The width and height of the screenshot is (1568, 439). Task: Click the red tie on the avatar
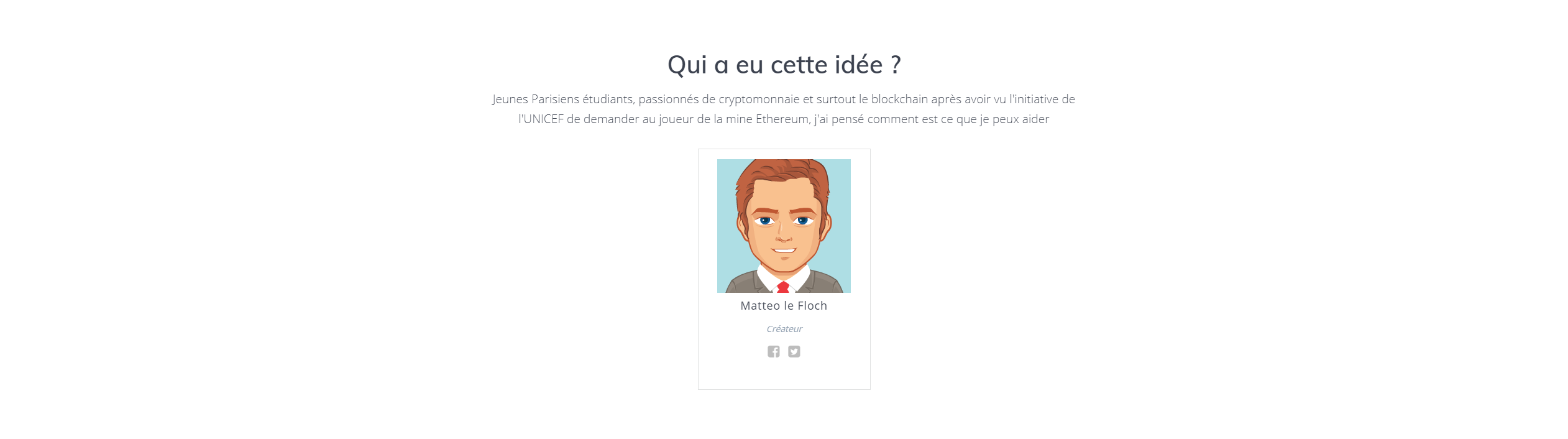[783, 287]
